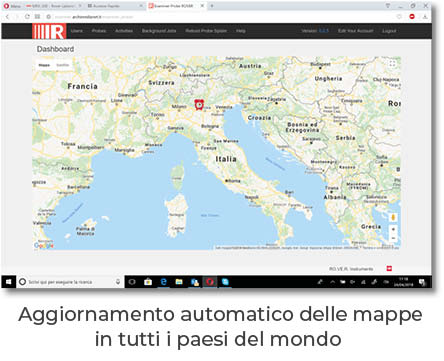The image size is (444, 361).
Task: Open the Opera Menu dropdown
Action: tap(12, 6)
